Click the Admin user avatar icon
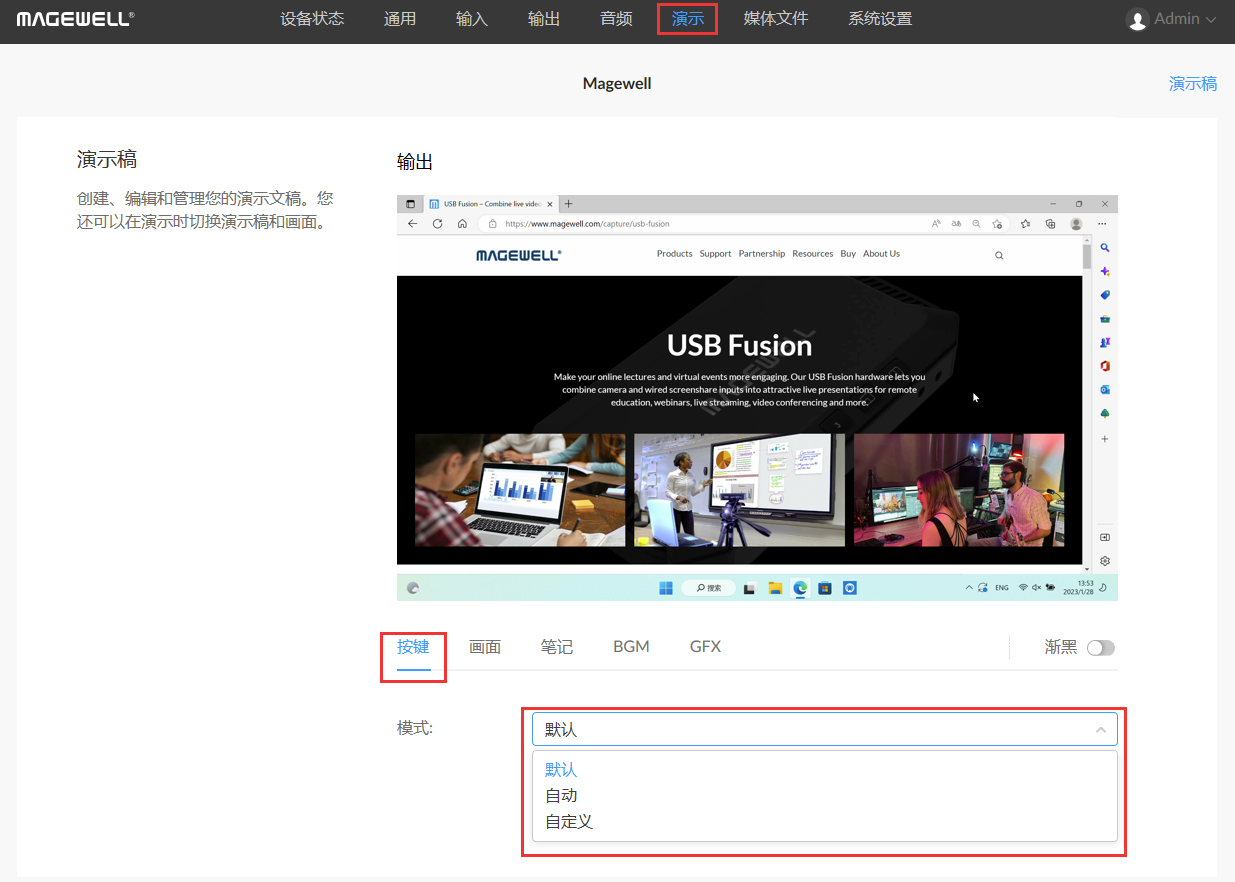The image size is (1235, 882). click(x=1137, y=19)
